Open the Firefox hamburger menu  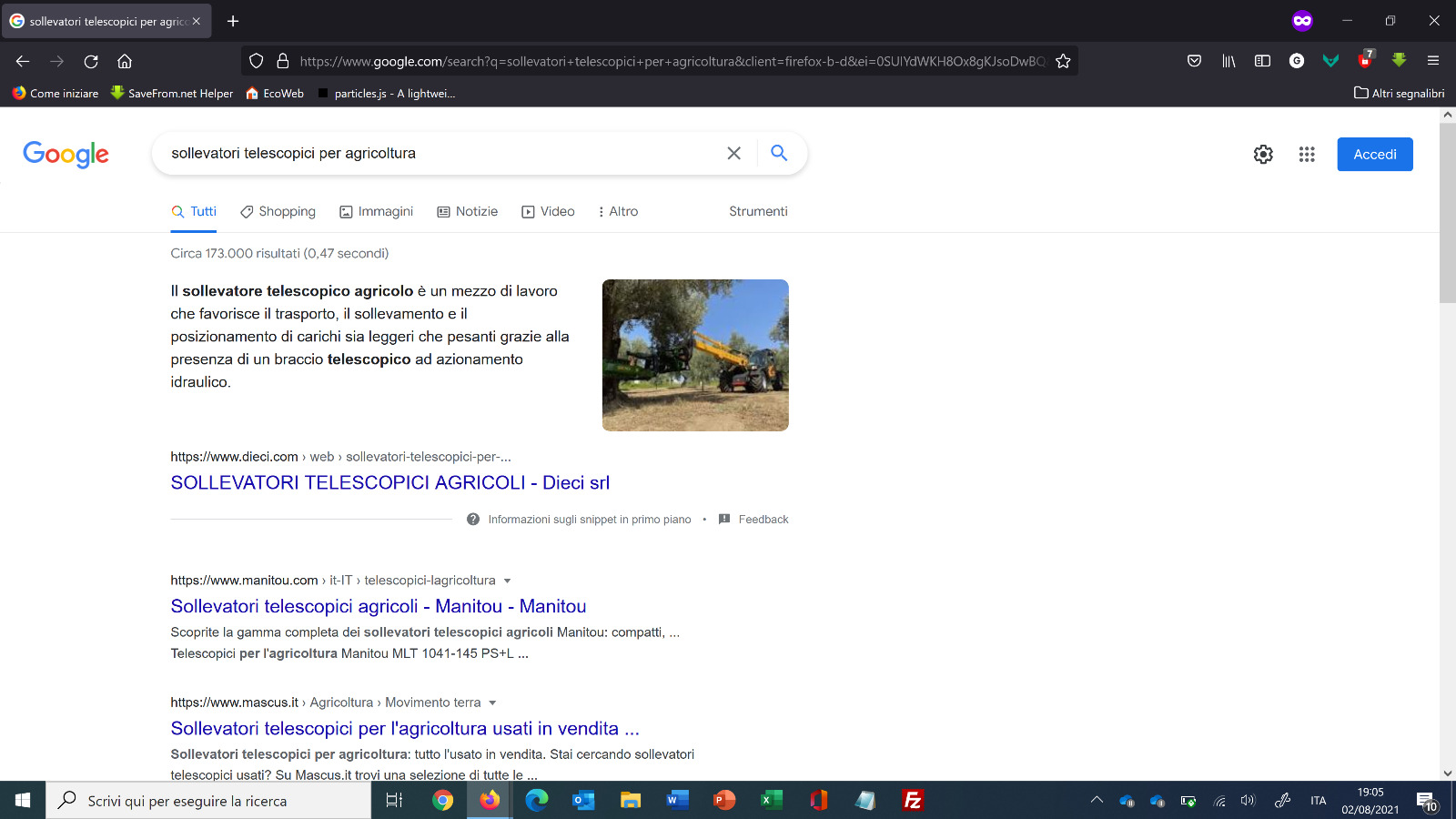coord(1434,61)
